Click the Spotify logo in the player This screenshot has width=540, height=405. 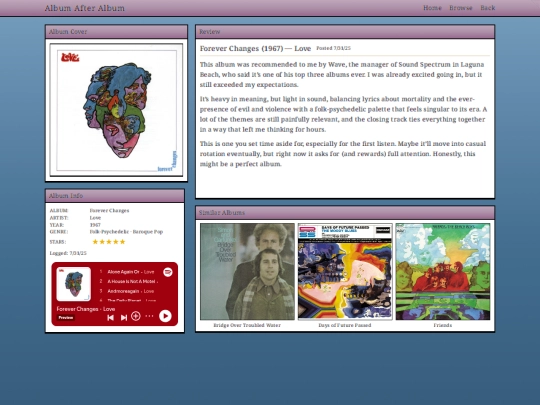coord(168,272)
